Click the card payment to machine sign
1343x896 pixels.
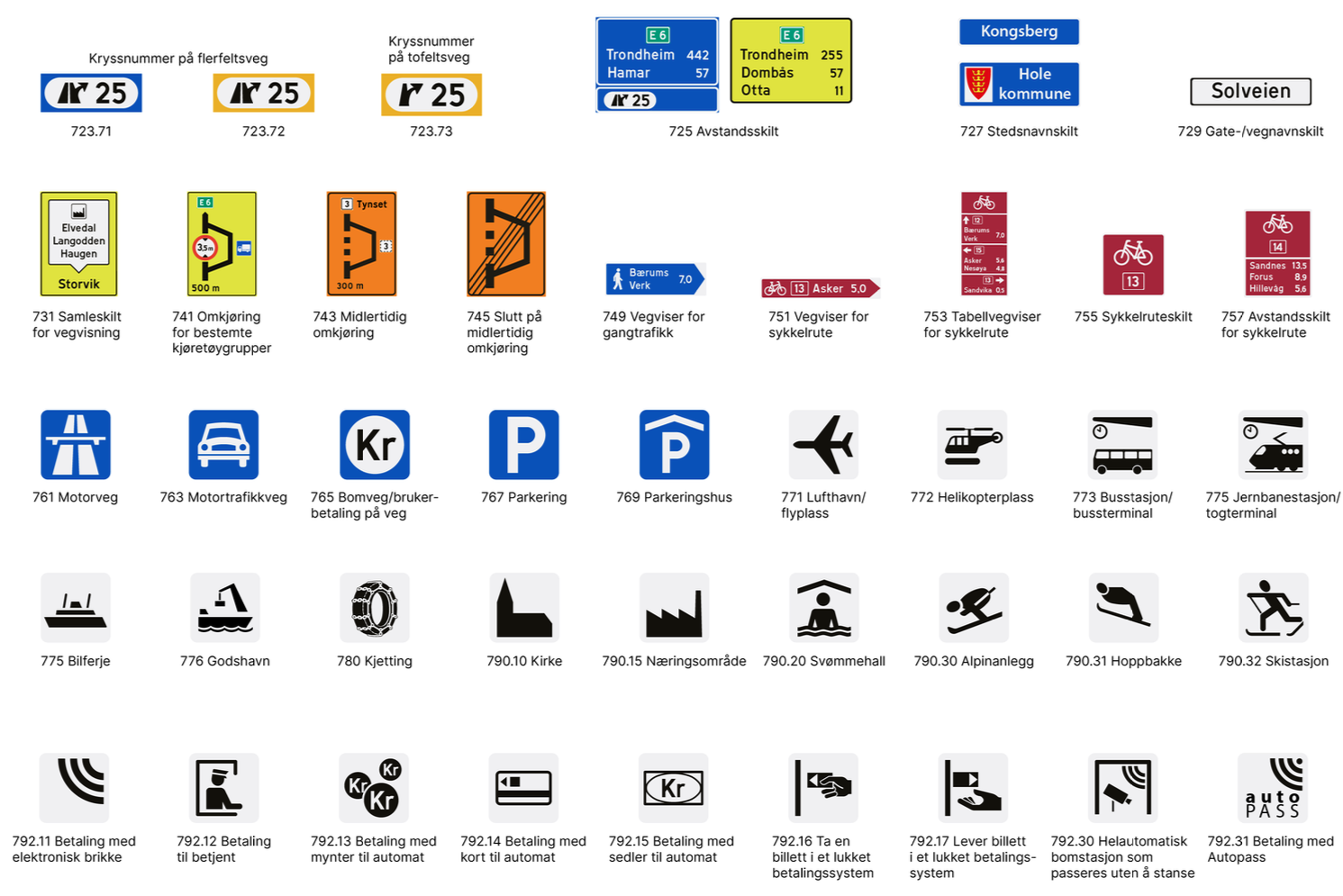pos(523,788)
